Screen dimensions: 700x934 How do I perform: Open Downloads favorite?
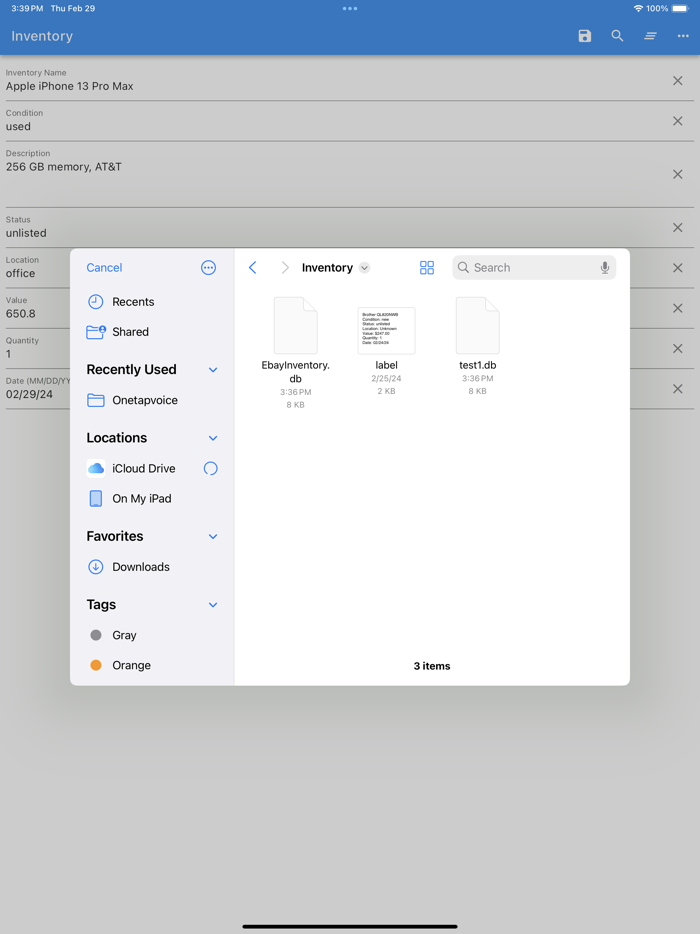point(152,566)
